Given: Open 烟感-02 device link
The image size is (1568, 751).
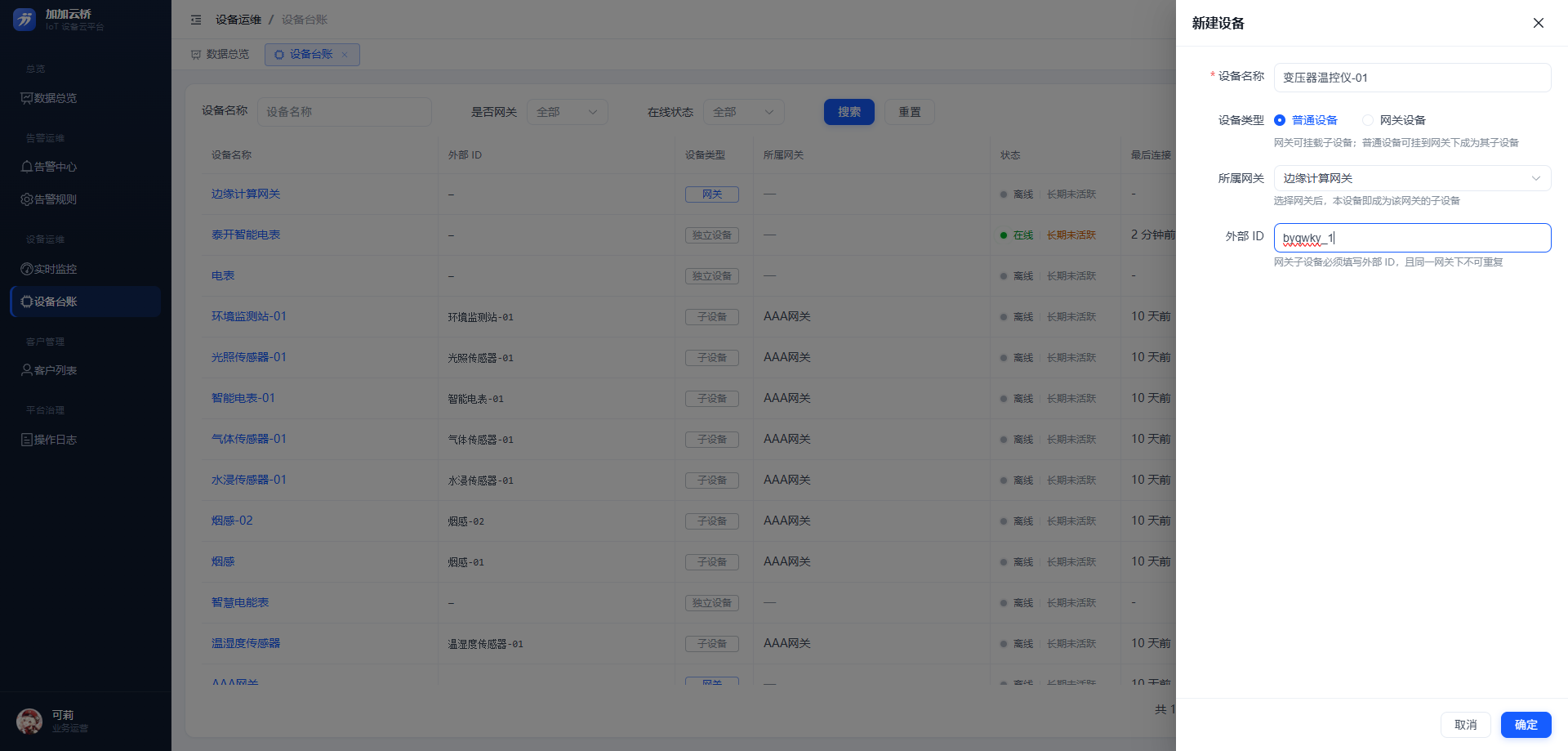Looking at the screenshot, I should [x=232, y=521].
